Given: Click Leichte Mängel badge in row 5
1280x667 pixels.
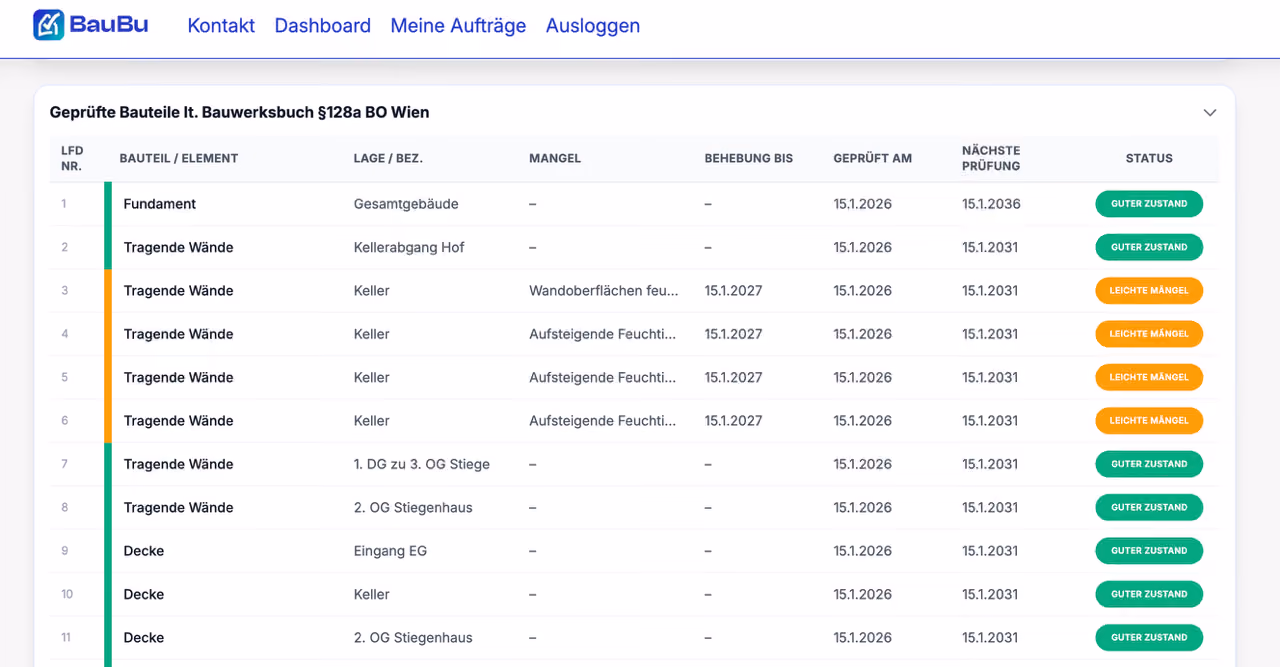Looking at the screenshot, I should coord(1149,377).
